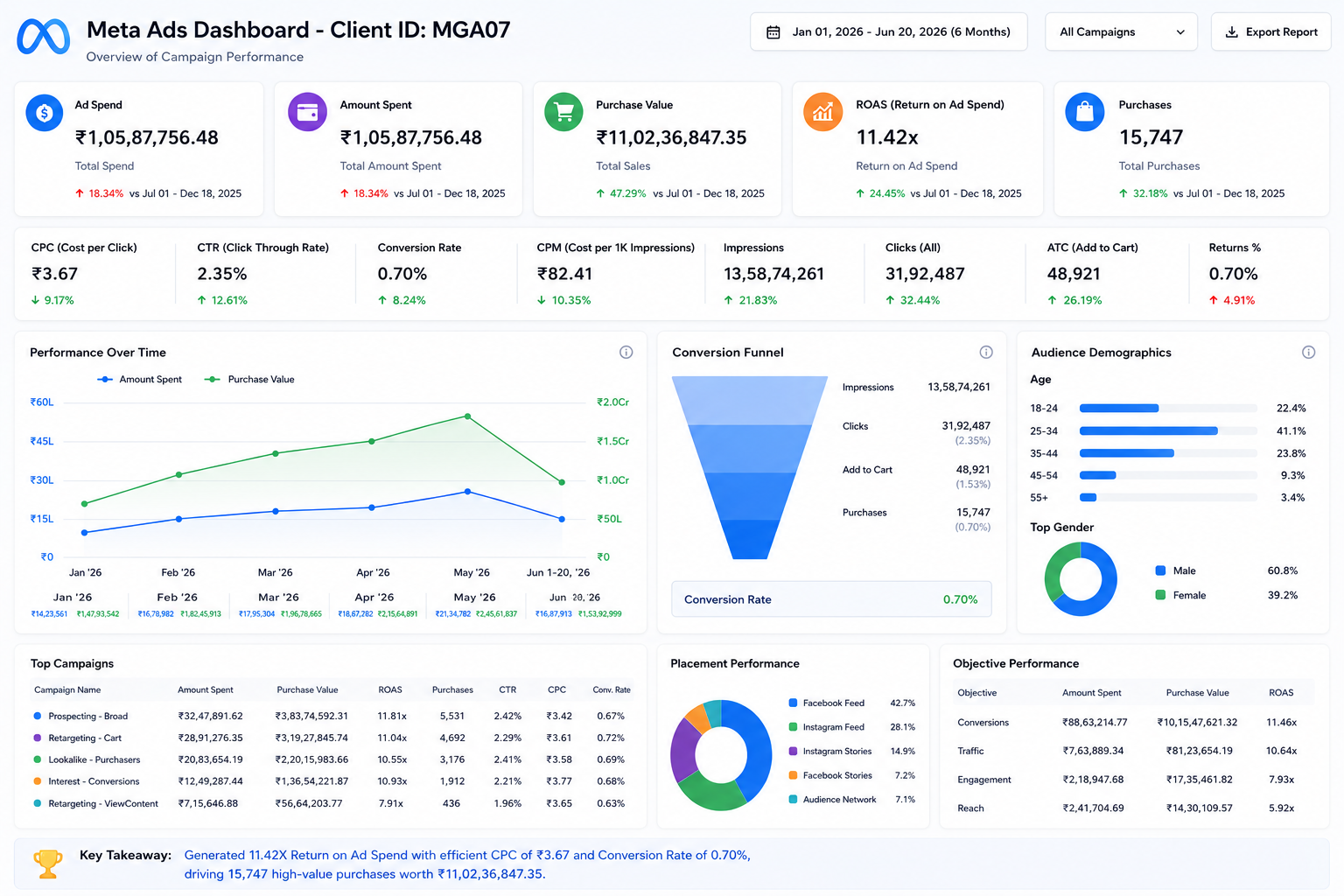Click the shopping bag icon on the Purchases card
This screenshot has height=896, width=1344.
[1085, 112]
